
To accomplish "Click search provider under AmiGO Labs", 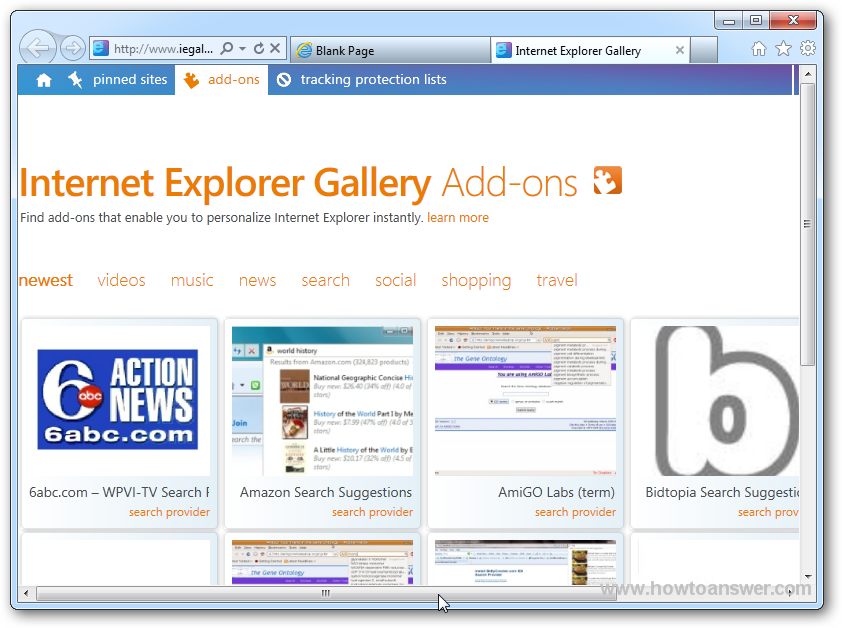I will click(575, 512).
